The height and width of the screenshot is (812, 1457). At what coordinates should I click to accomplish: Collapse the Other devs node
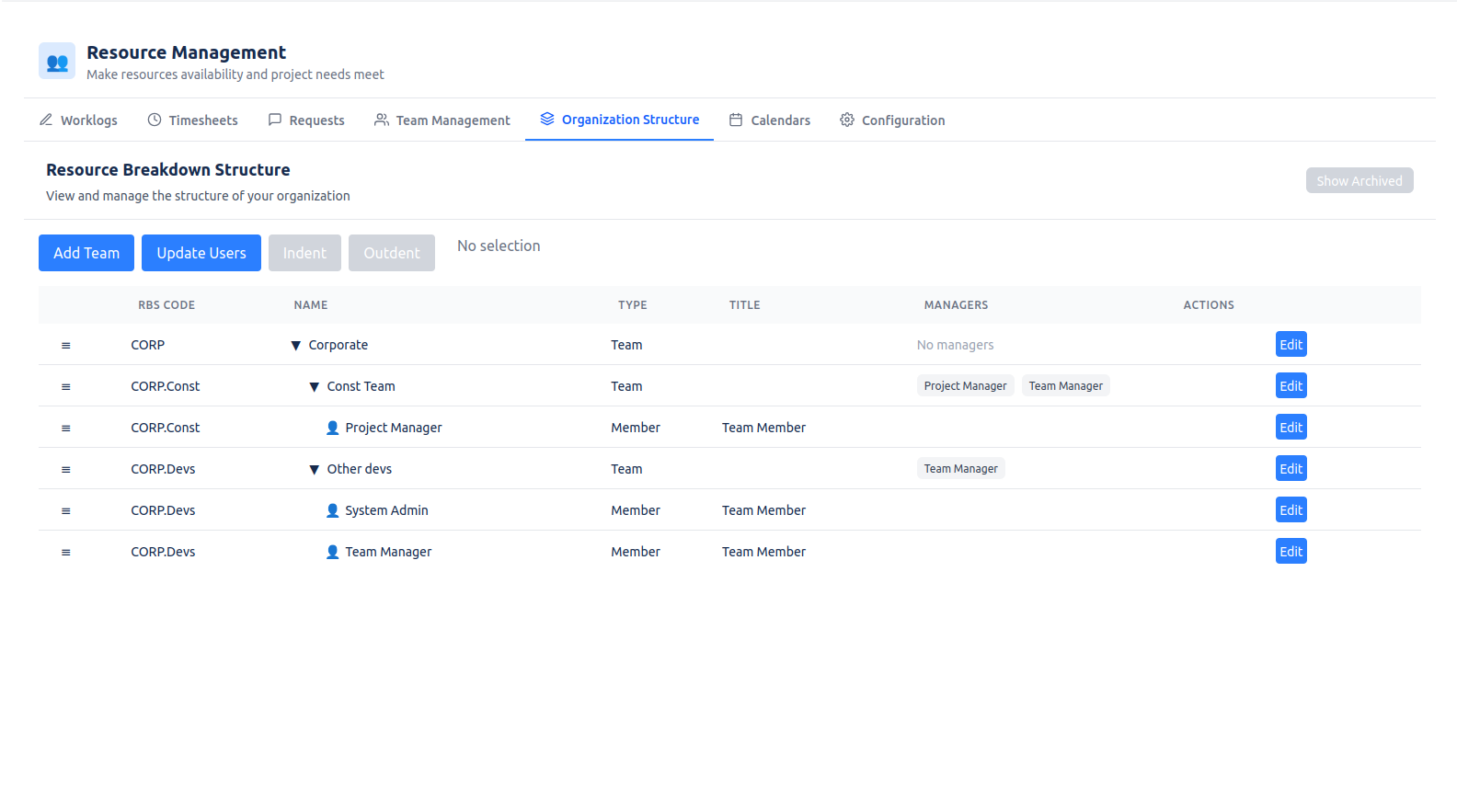point(315,470)
